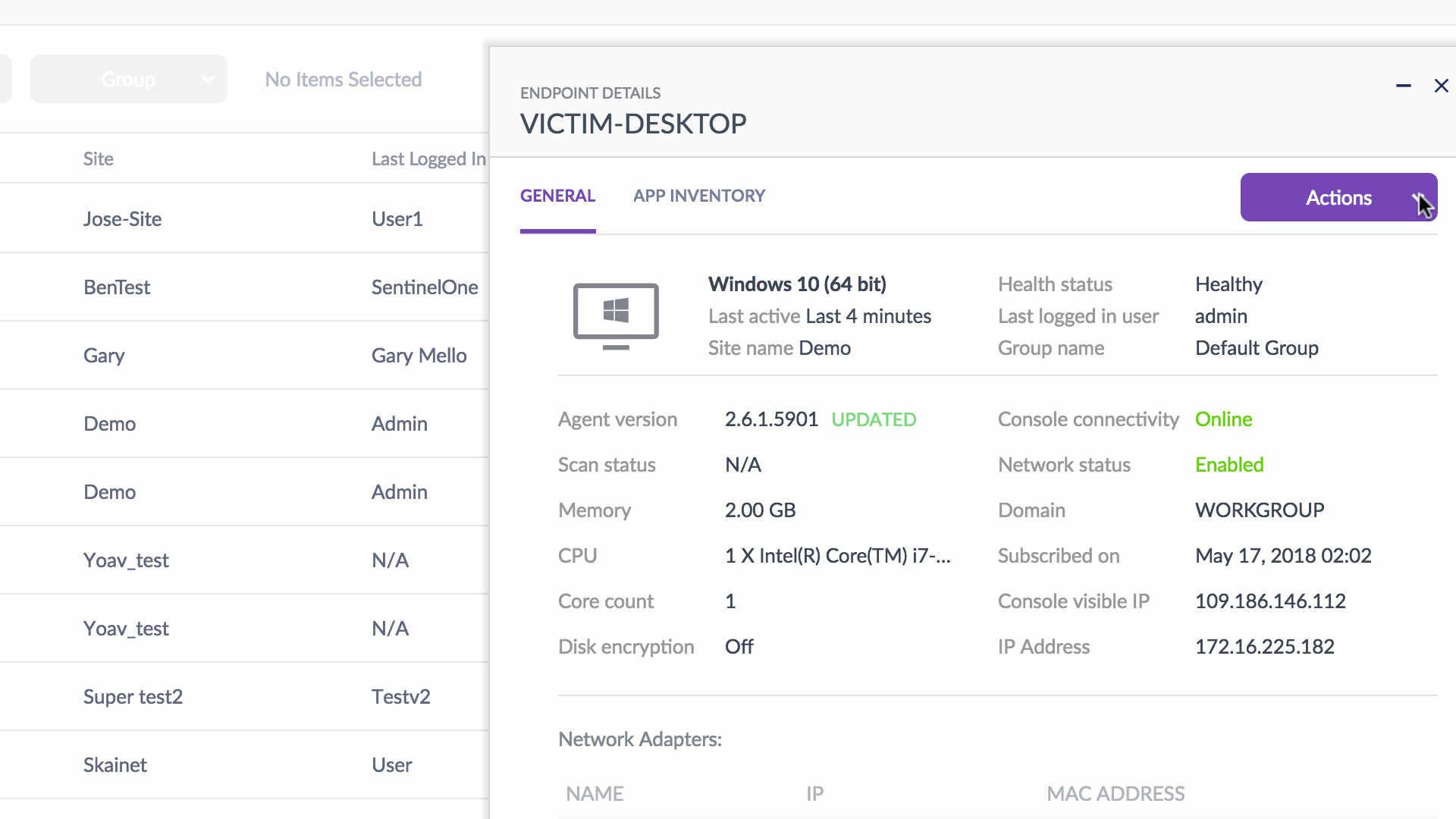This screenshot has width=1456, height=819.
Task: Minimize the endpoint details panel
Action: click(1404, 86)
